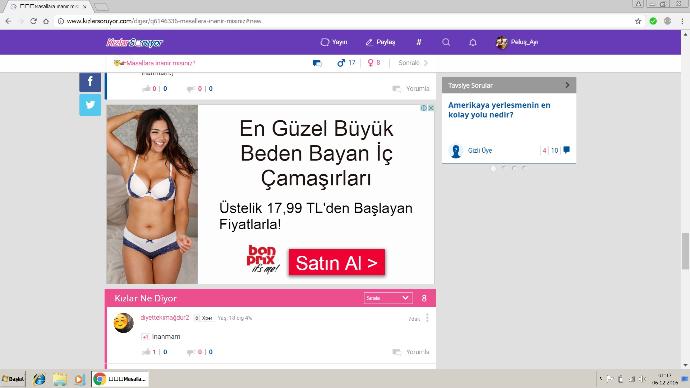Close the ad with the X icon

tap(431, 108)
